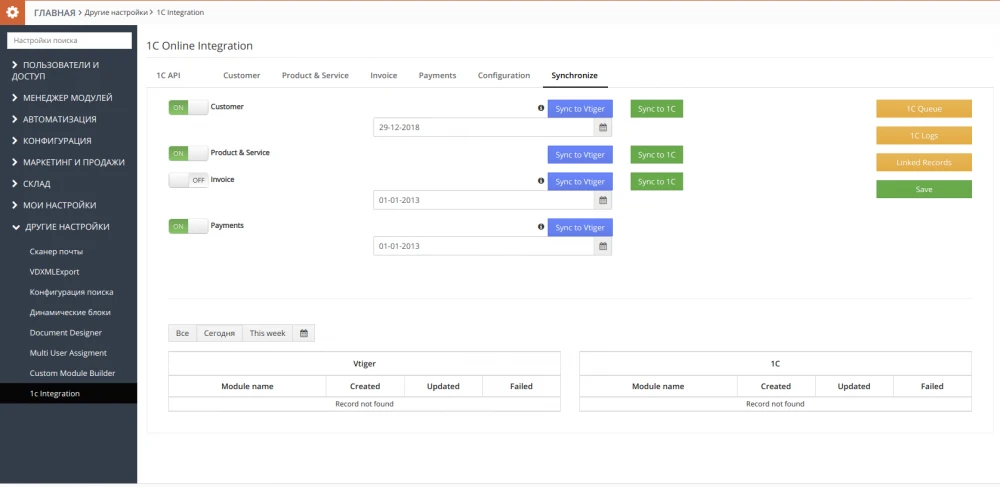Filter the log by Сегодня

219,333
